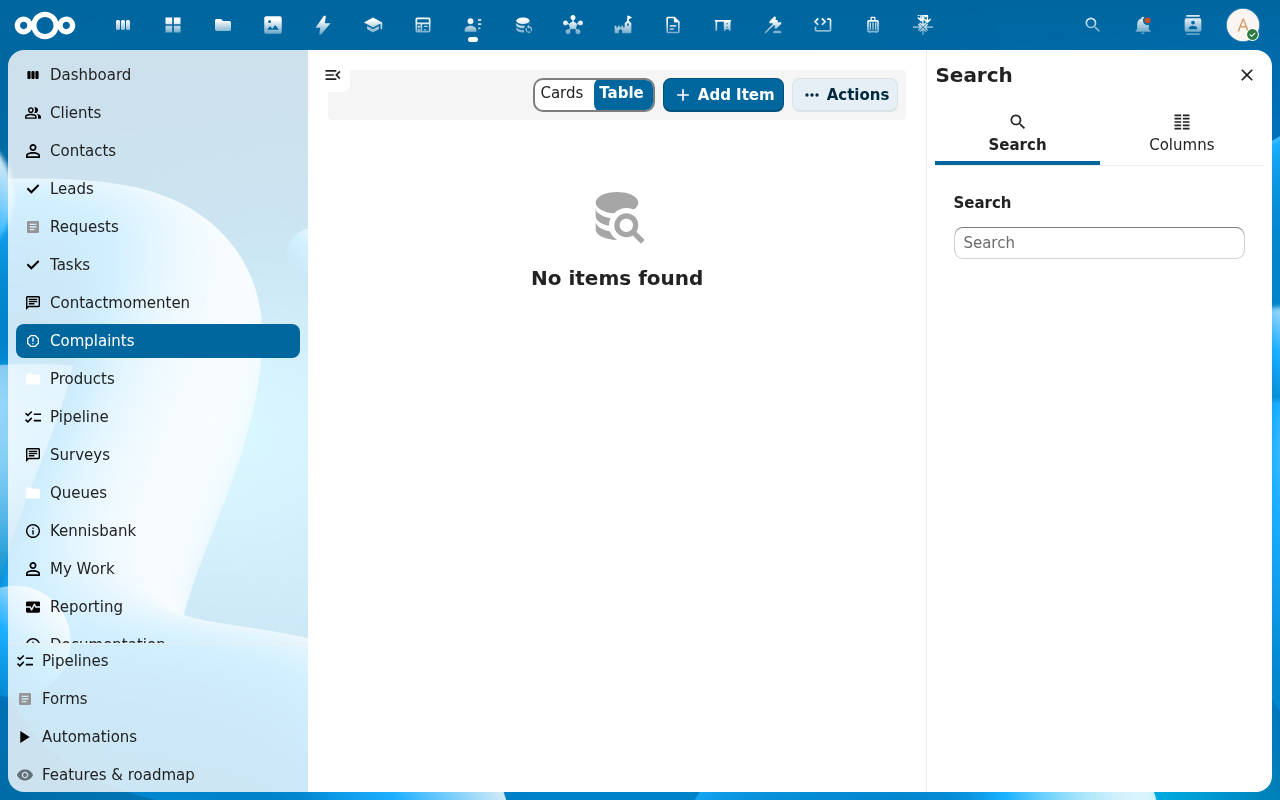The image size is (1280, 800).
Task: Open Clients in the left navigation
Action: coord(158,113)
